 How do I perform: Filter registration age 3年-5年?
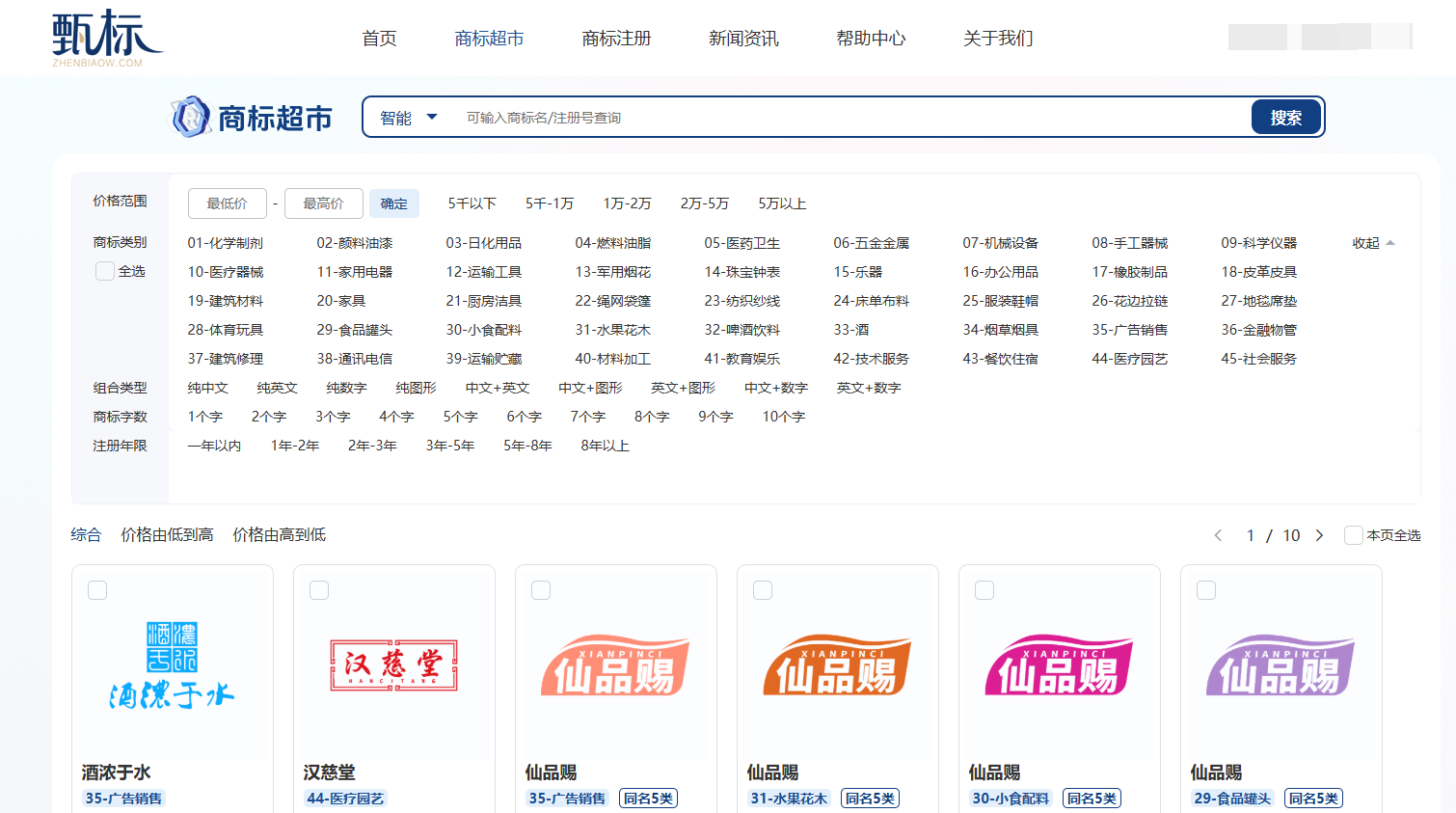(x=450, y=446)
